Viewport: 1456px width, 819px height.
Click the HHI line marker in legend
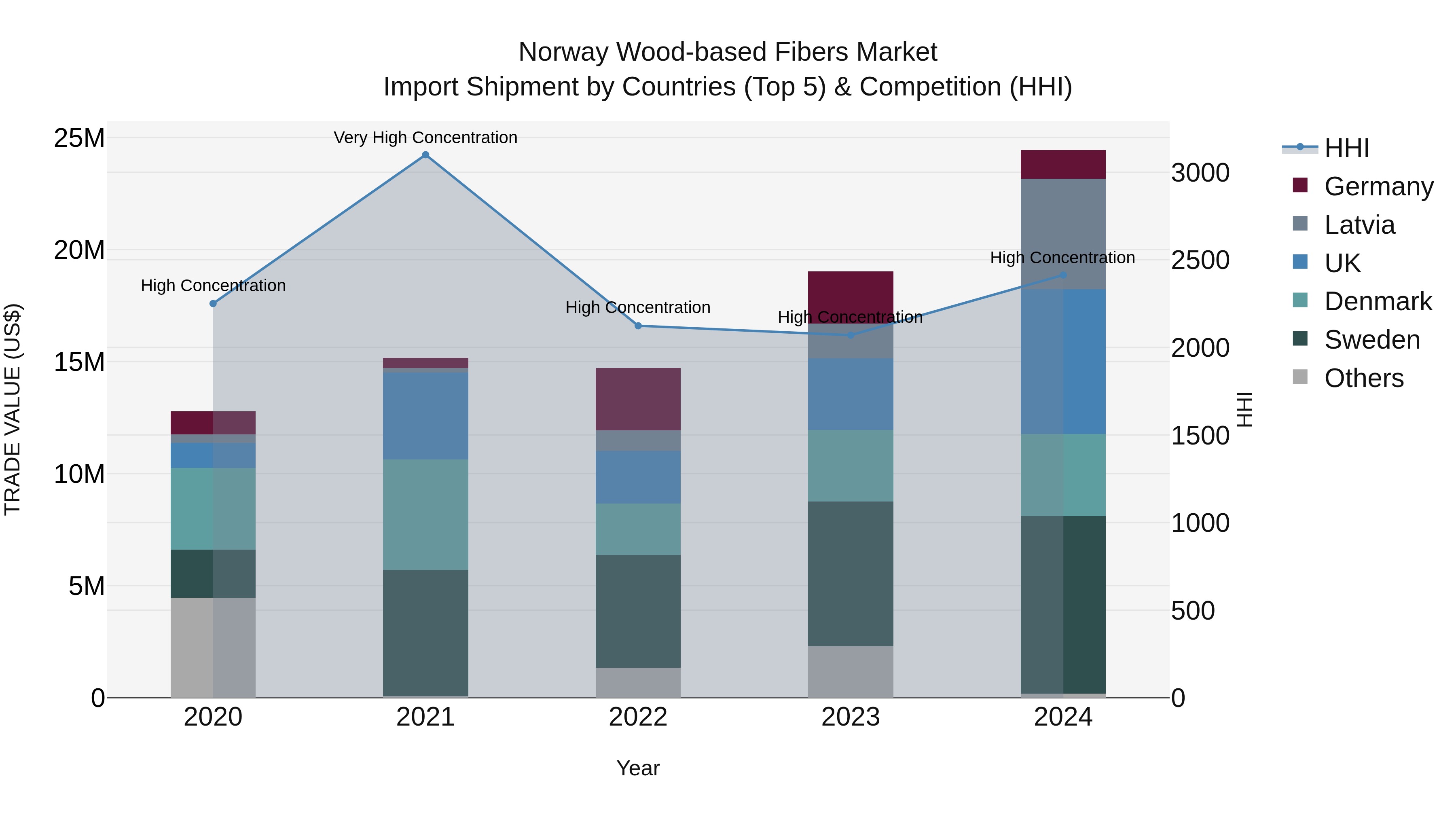[1300, 147]
